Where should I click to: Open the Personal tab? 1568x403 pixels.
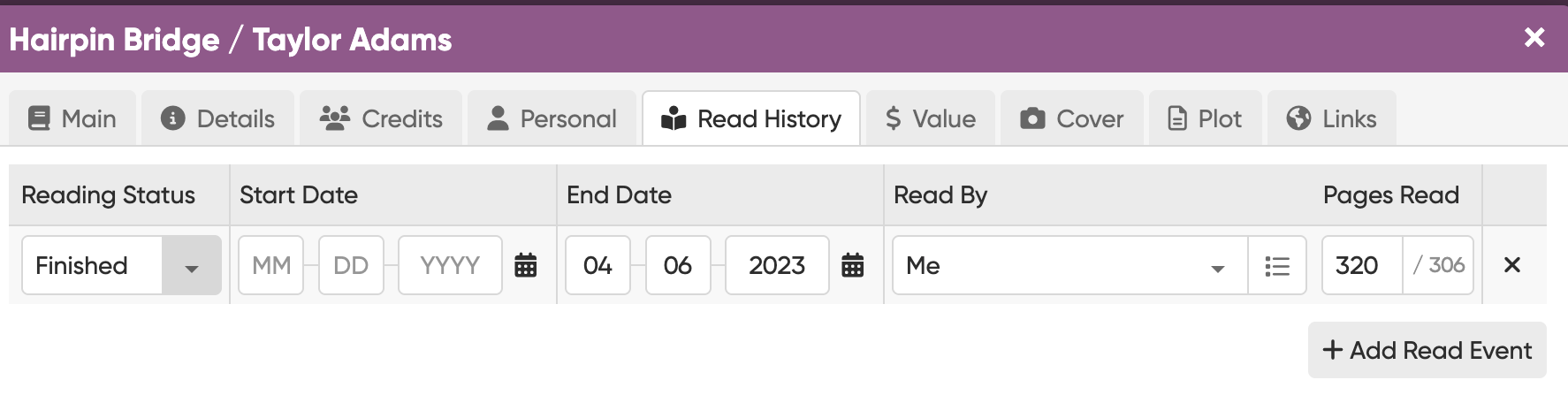coord(552,118)
